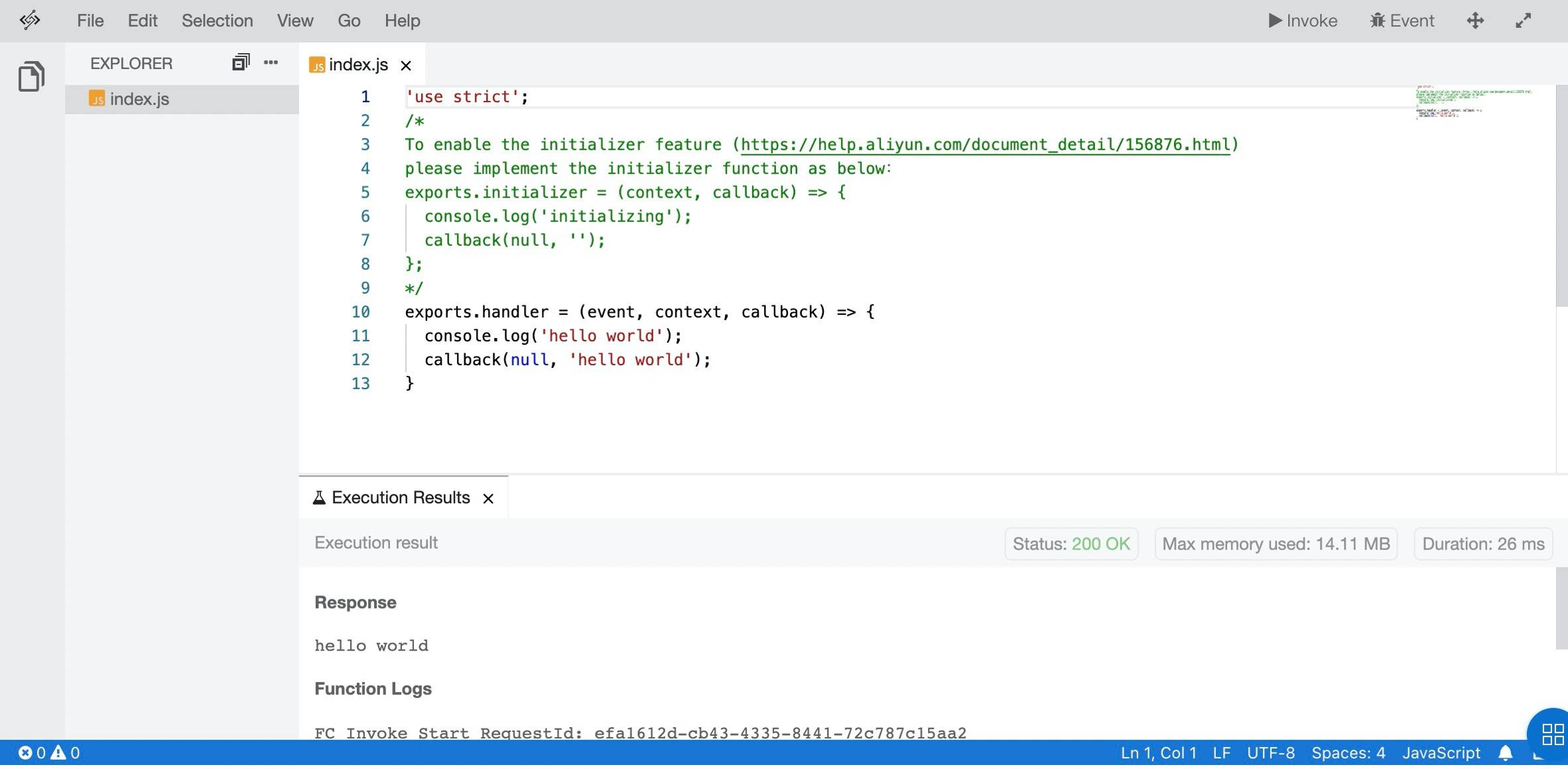Open the File menu
The width and height of the screenshot is (1568, 769).
pos(90,21)
